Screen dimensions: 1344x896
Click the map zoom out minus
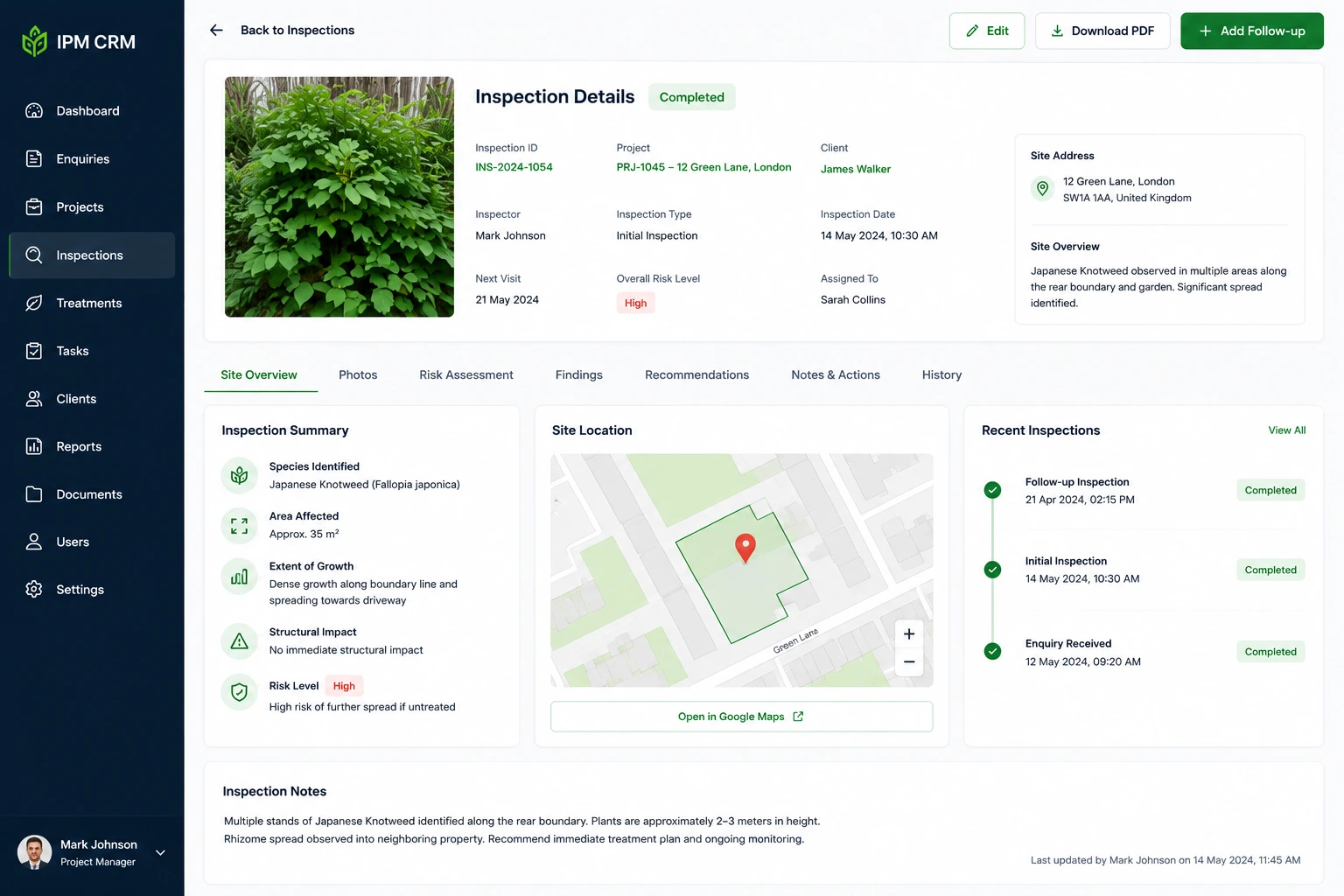pyautogui.click(x=909, y=662)
